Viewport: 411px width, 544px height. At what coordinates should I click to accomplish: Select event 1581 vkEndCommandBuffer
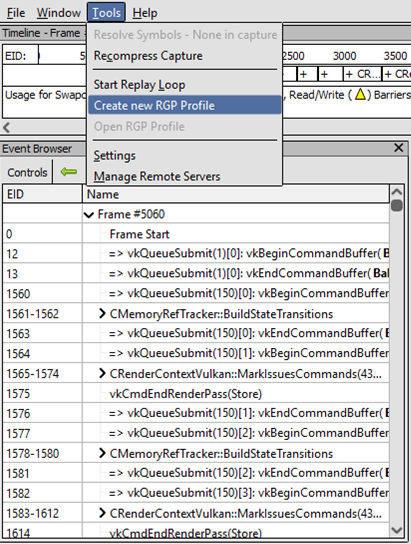(196, 473)
